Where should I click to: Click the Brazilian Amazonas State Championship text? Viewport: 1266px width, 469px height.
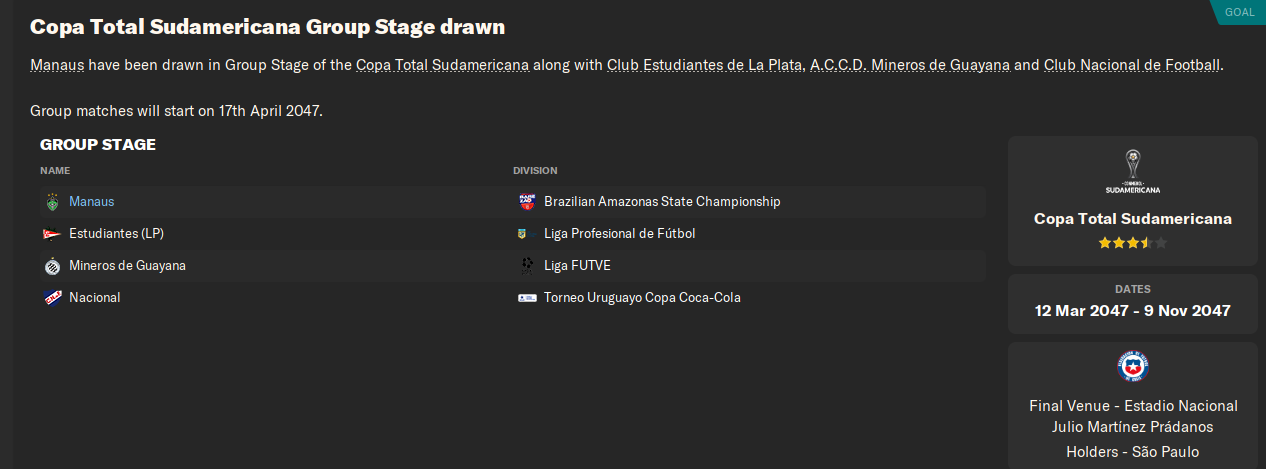click(x=662, y=202)
